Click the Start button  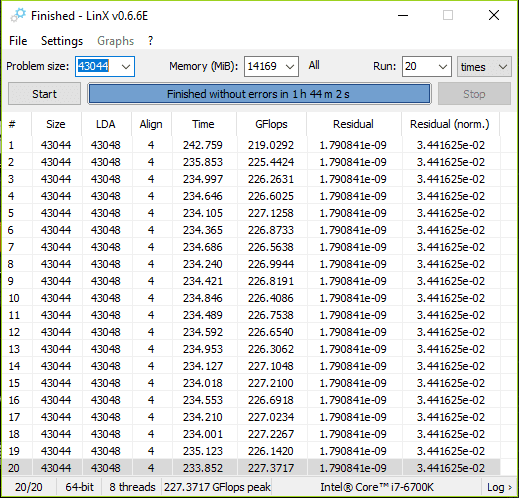tap(44, 94)
